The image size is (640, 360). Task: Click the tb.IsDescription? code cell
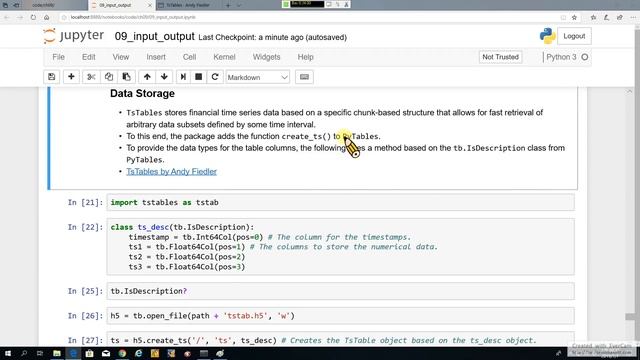[x=340, y=291]
